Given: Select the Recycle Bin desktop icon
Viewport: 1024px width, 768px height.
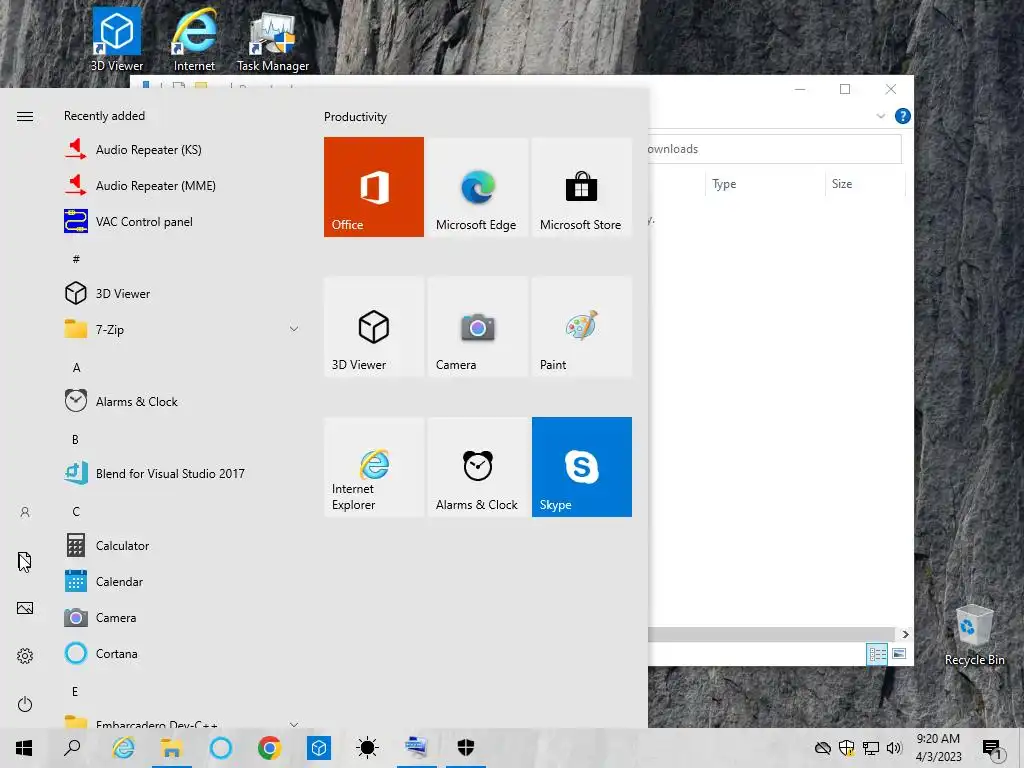Looking at the screenshot, I should (x=974, y=635).
